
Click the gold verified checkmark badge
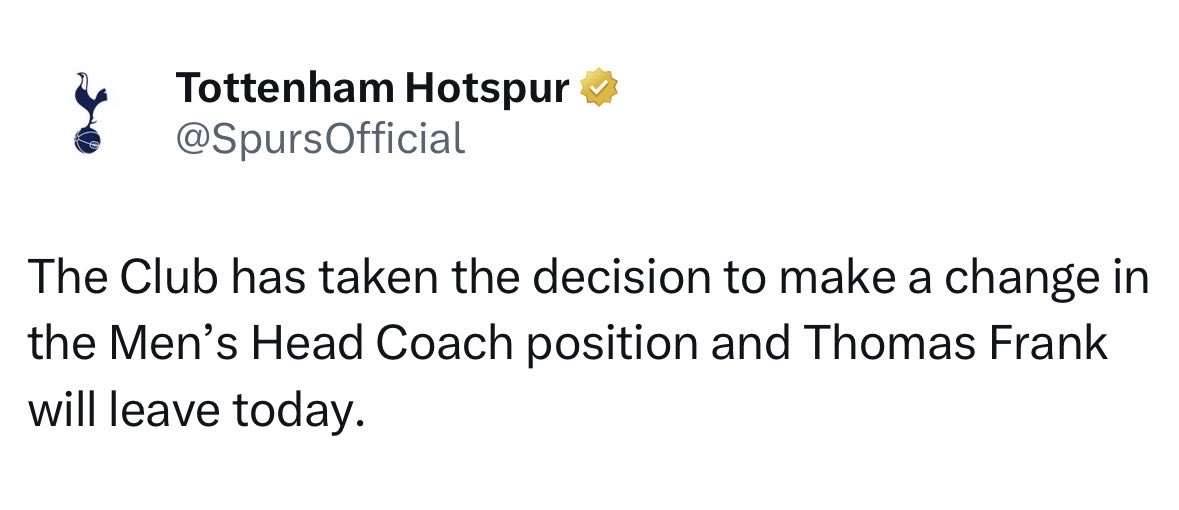(x=599, y=87)
